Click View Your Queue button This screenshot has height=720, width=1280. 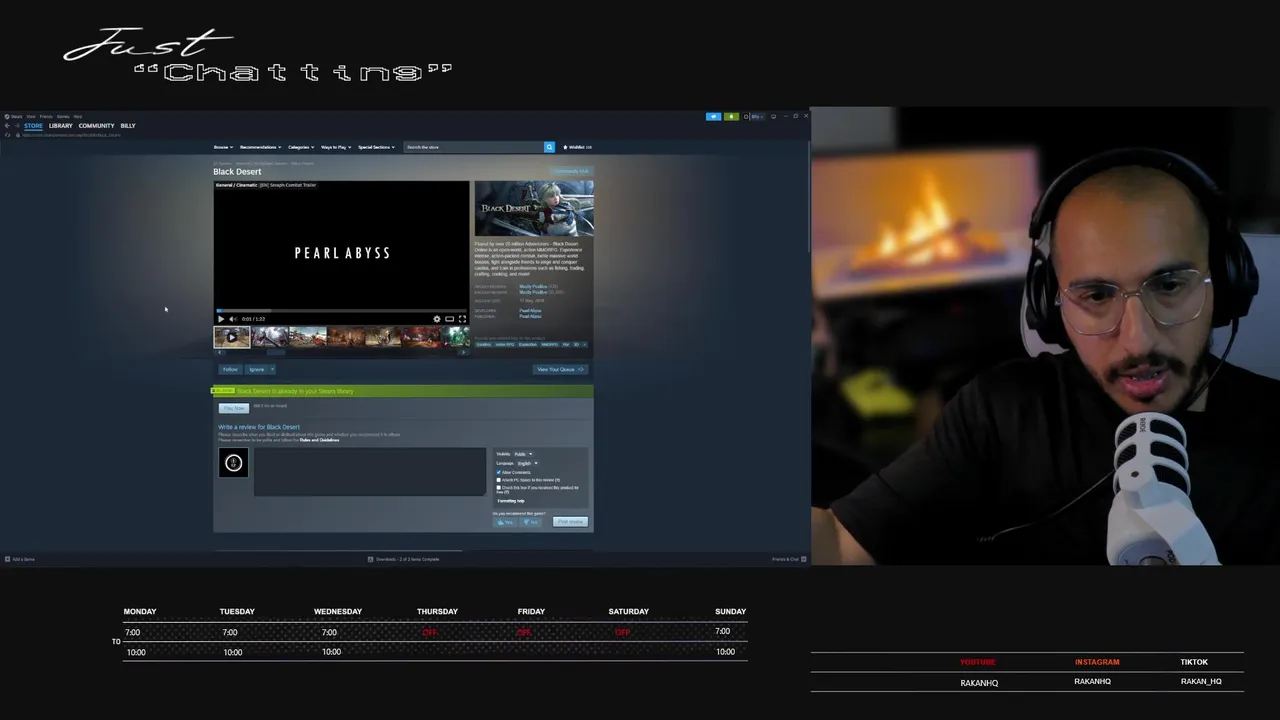tap(560, 369)
